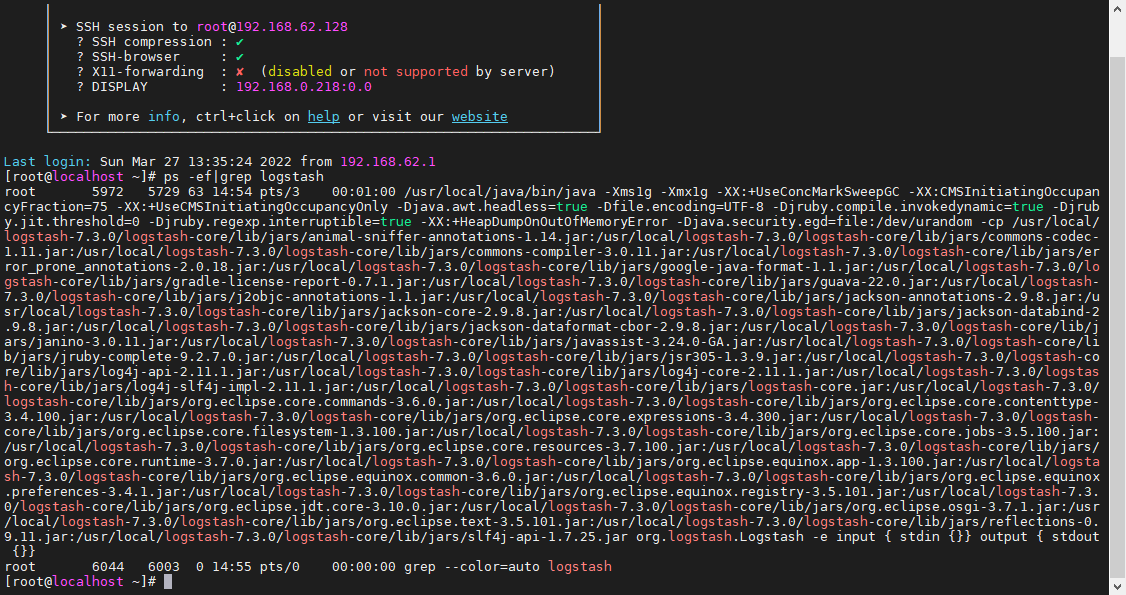Place cursor at the last shell prompt
The width and height of the screenshot is (1126, 595).
pos(168,581)
